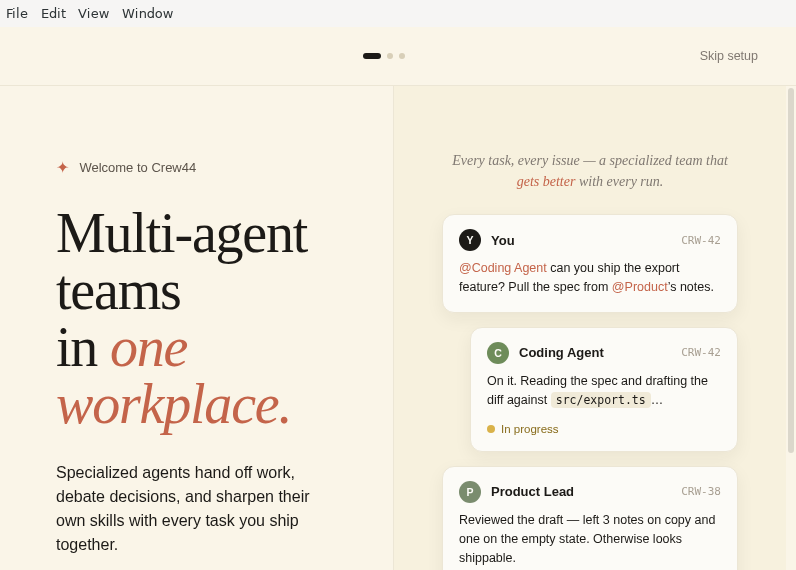This screenshot has width=796, height=570.
Task: Open the Edit menu
Action: (x=53, y=13)
